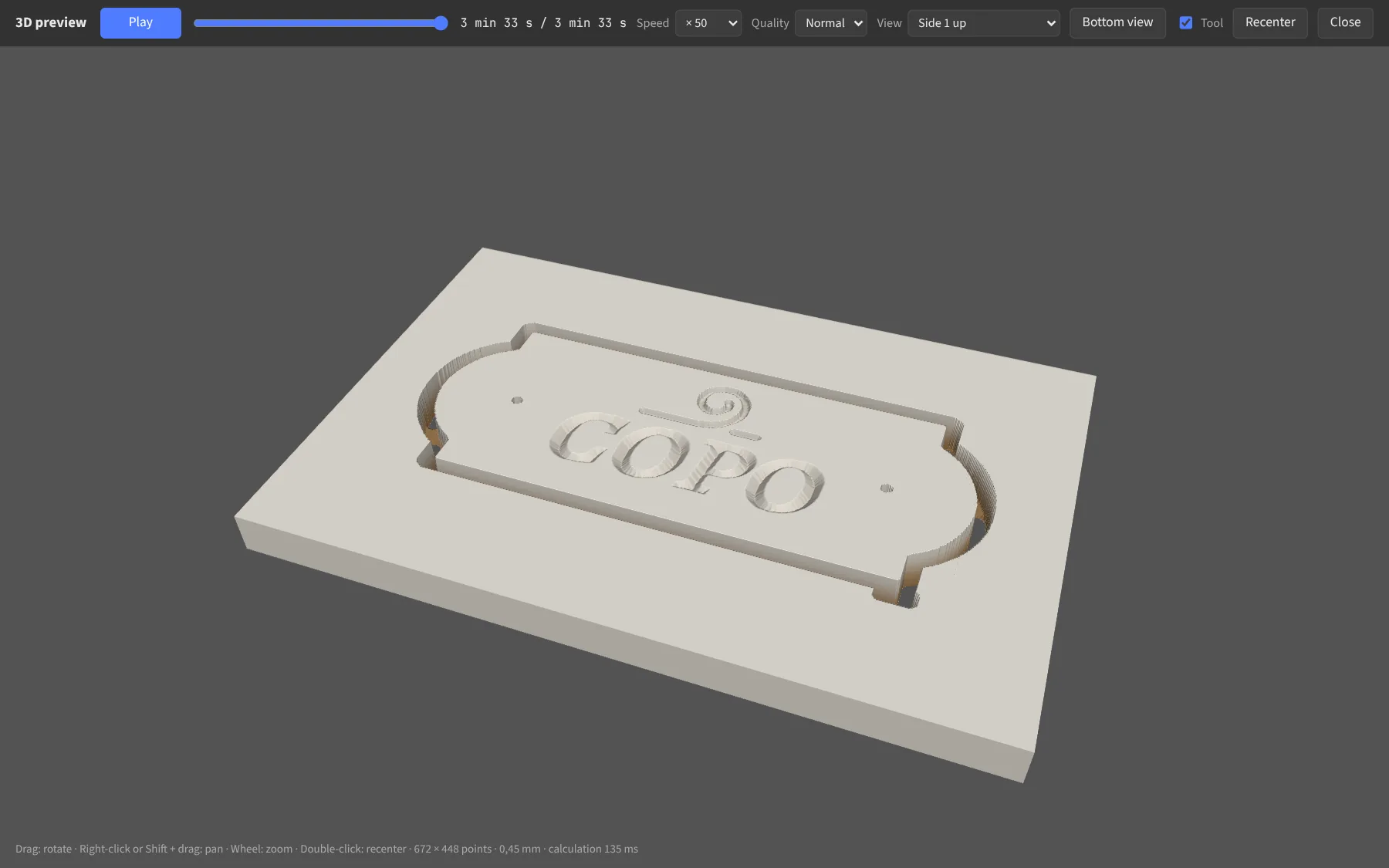Click the 'Speed' label
1389x868 pixels.
(653, 23)
